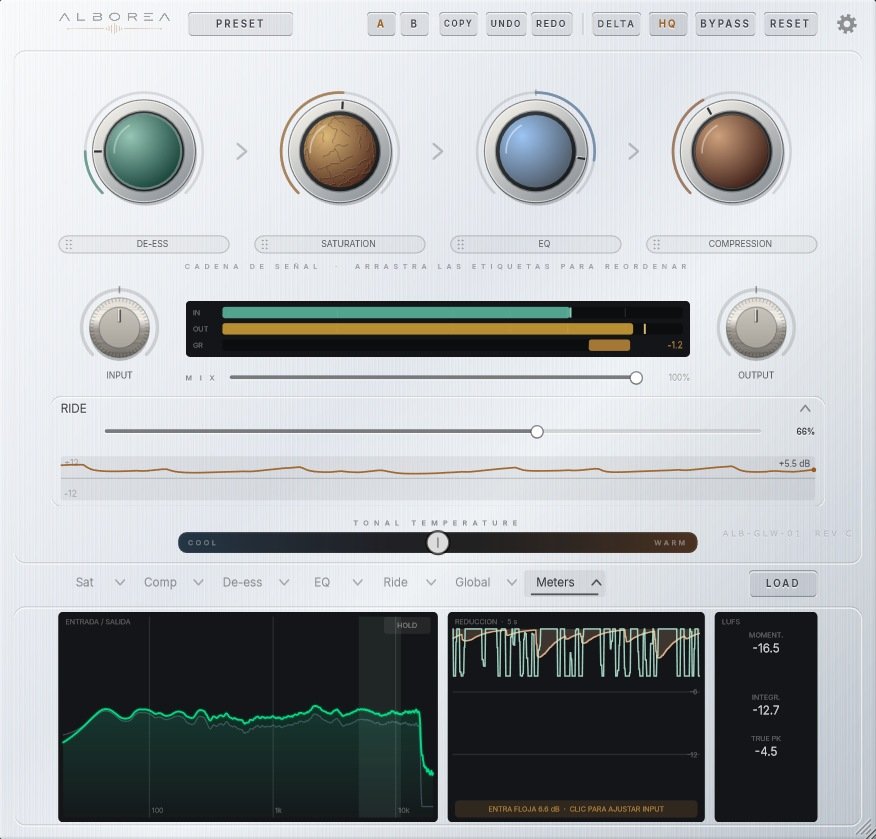Click the green De-ess orb knob
The width and height of the screenshot is (876, 839).
(144, 151)
